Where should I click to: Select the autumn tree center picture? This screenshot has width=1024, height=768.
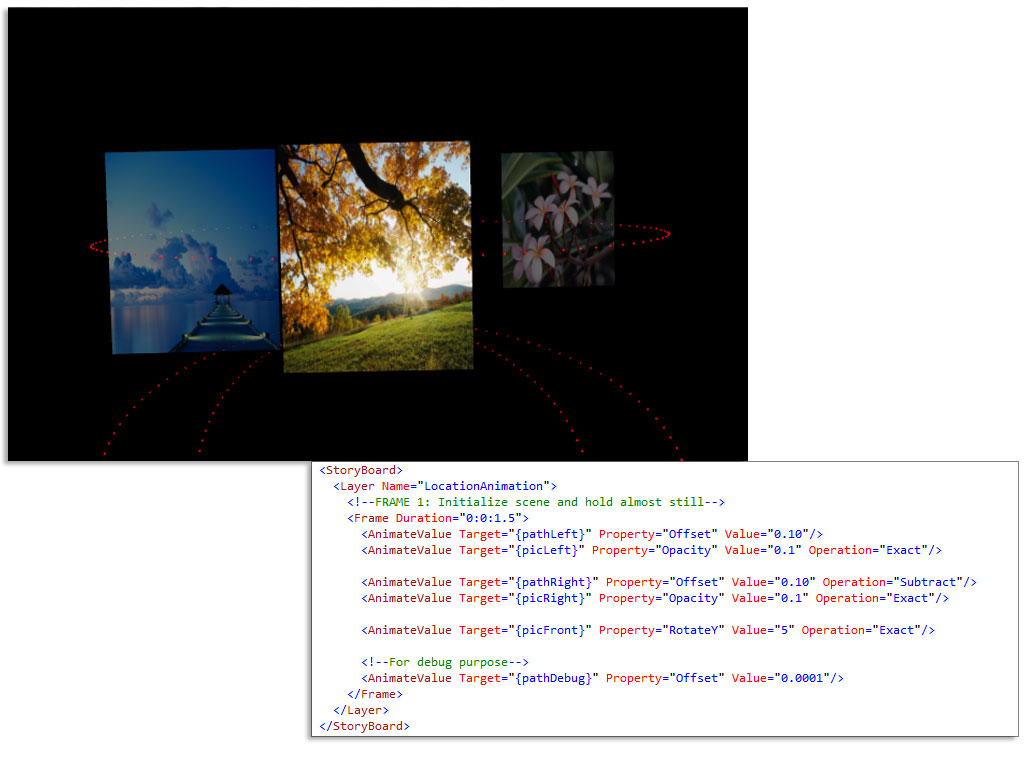coord(376,257)
